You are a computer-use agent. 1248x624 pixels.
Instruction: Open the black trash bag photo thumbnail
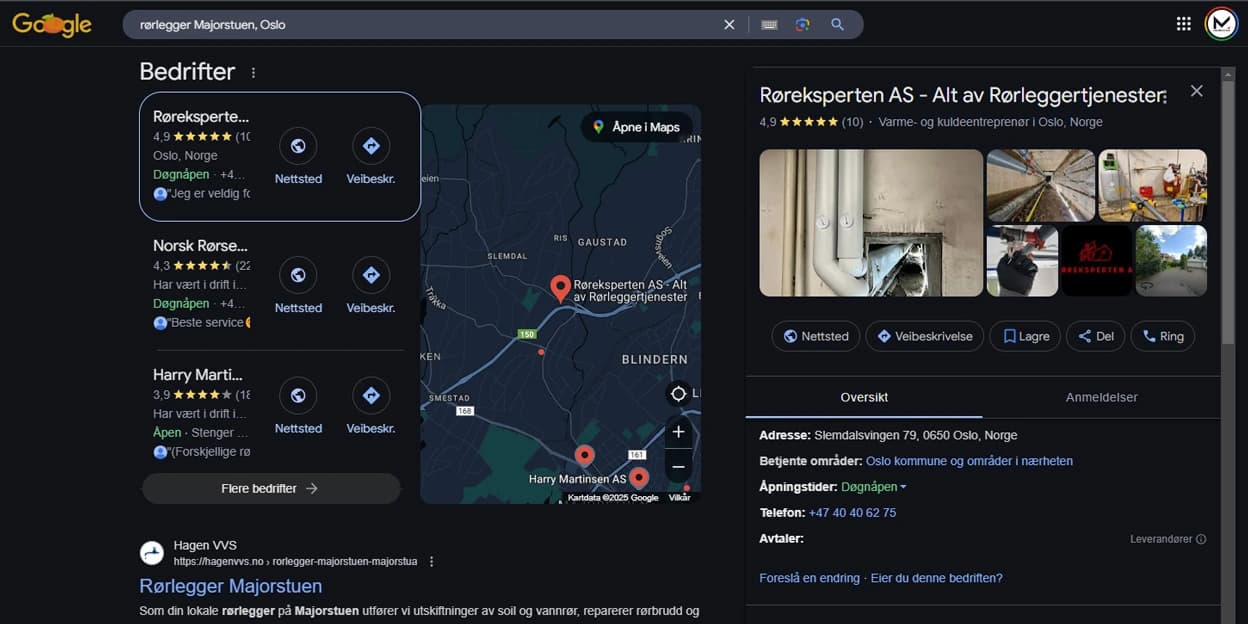(x=1022, y=261)
